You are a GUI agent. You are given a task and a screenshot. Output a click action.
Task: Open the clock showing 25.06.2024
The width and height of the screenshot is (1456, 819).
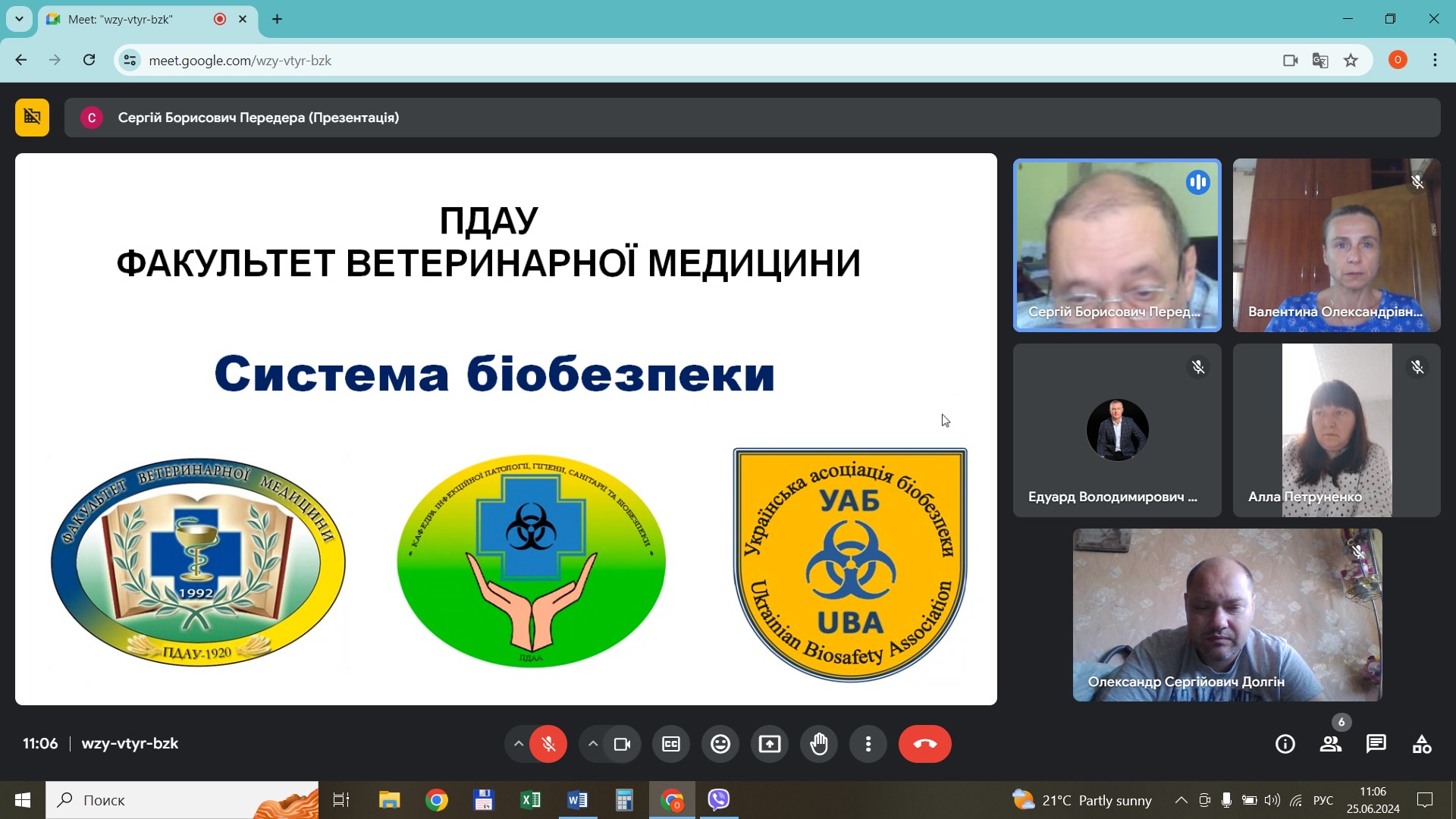pyautogui.click(x=1373, y=800)
